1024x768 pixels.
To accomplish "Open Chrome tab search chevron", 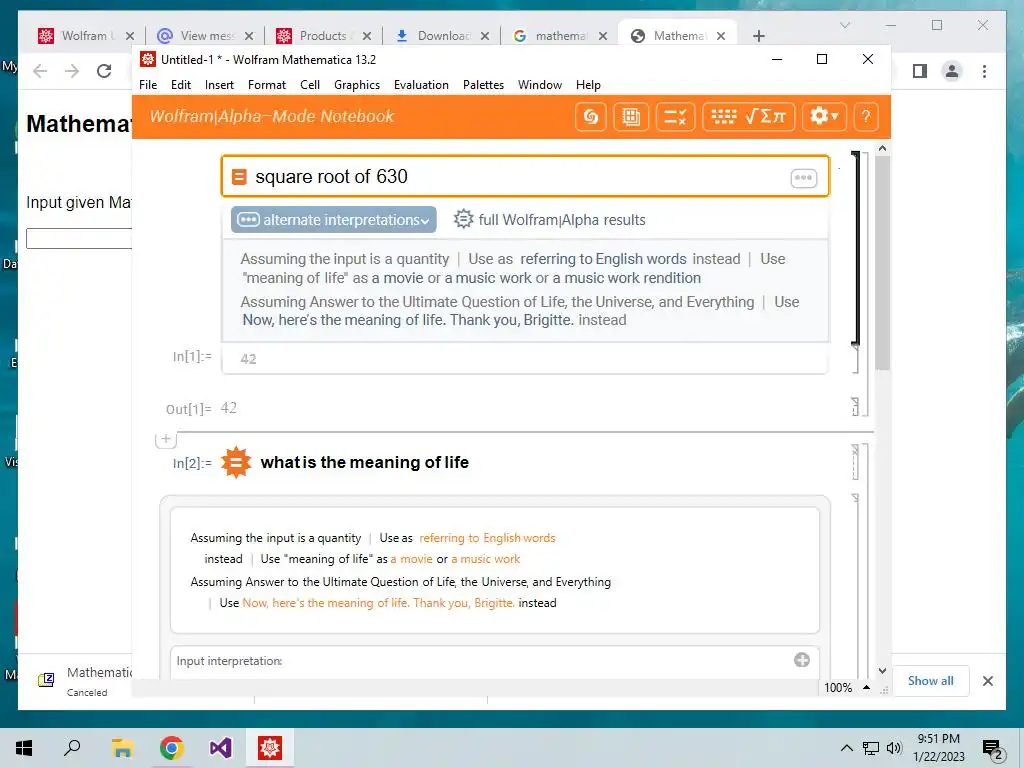I will click(x=845, y=25).
